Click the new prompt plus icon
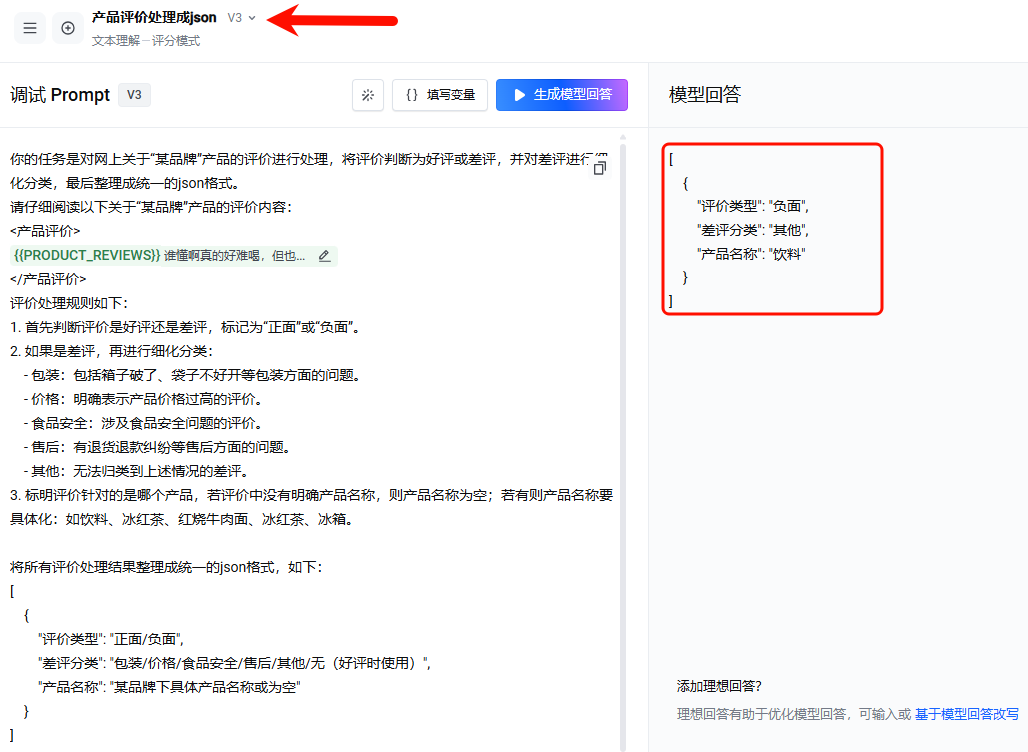 68,28
